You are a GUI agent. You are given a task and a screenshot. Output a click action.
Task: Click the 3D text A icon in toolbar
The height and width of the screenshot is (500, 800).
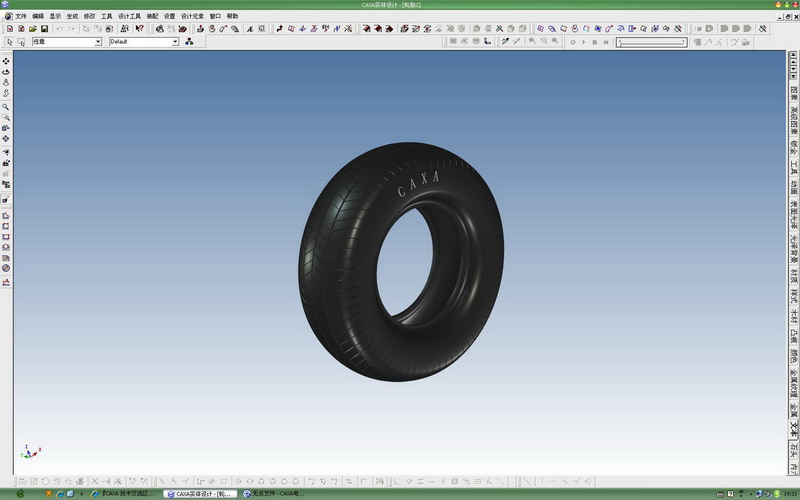pyautogui.click(x=250, y=29)
